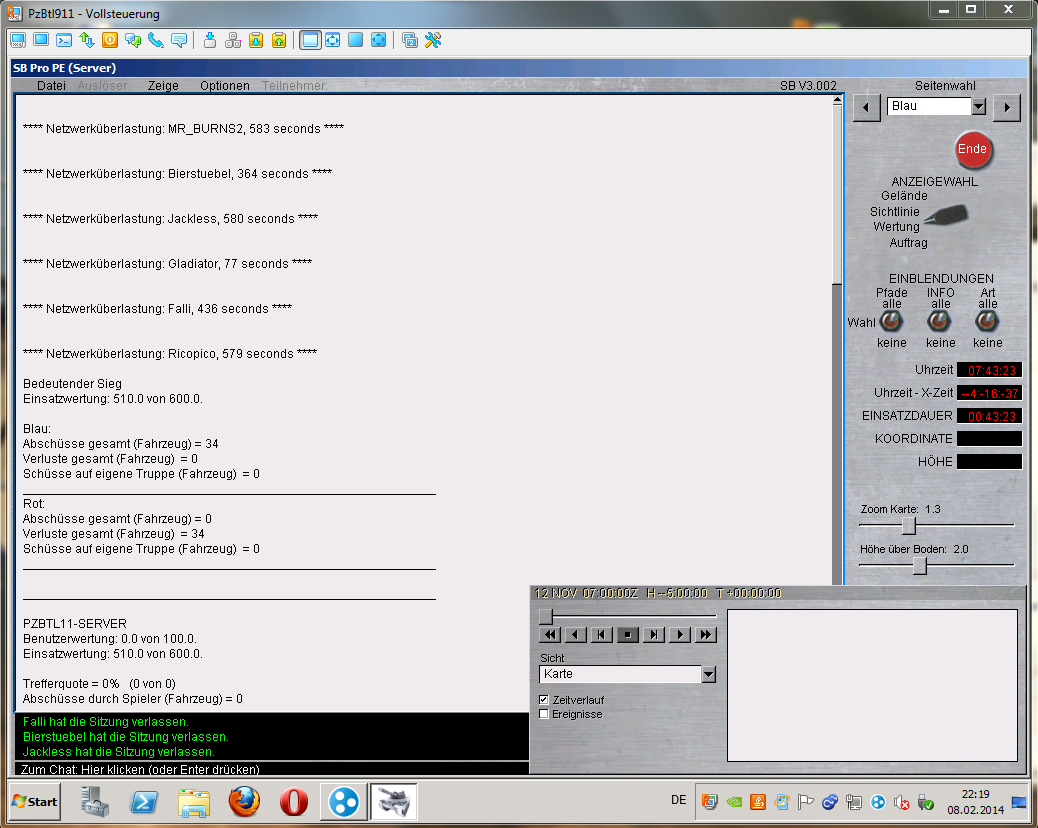Open the Optionen menu
Screen dimensions: 1038x828
[x=225, y=86]
